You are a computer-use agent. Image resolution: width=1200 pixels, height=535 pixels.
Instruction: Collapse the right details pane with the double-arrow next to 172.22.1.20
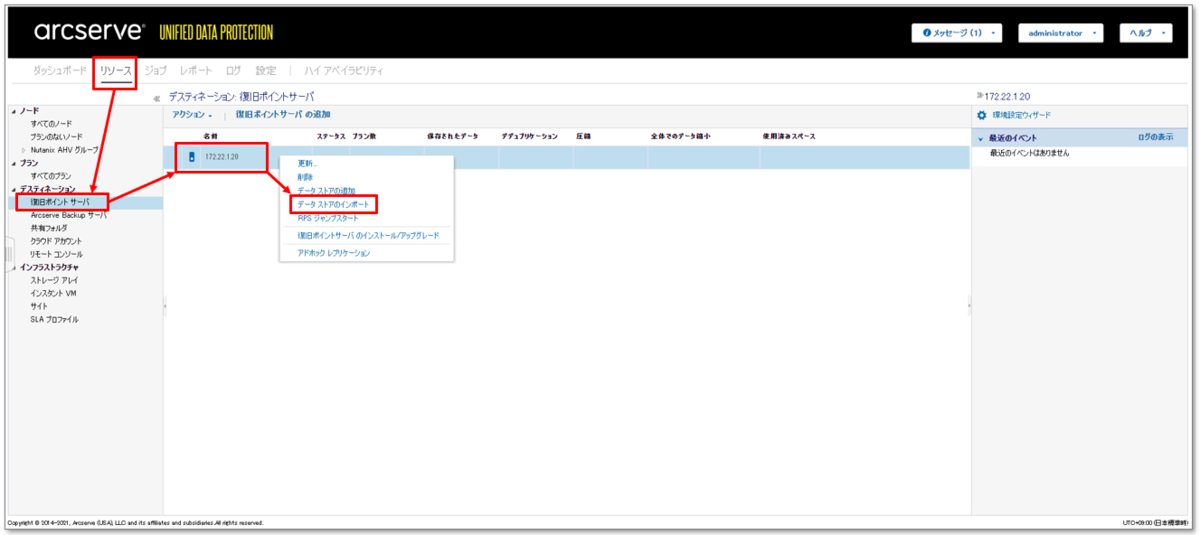(980, 97)
